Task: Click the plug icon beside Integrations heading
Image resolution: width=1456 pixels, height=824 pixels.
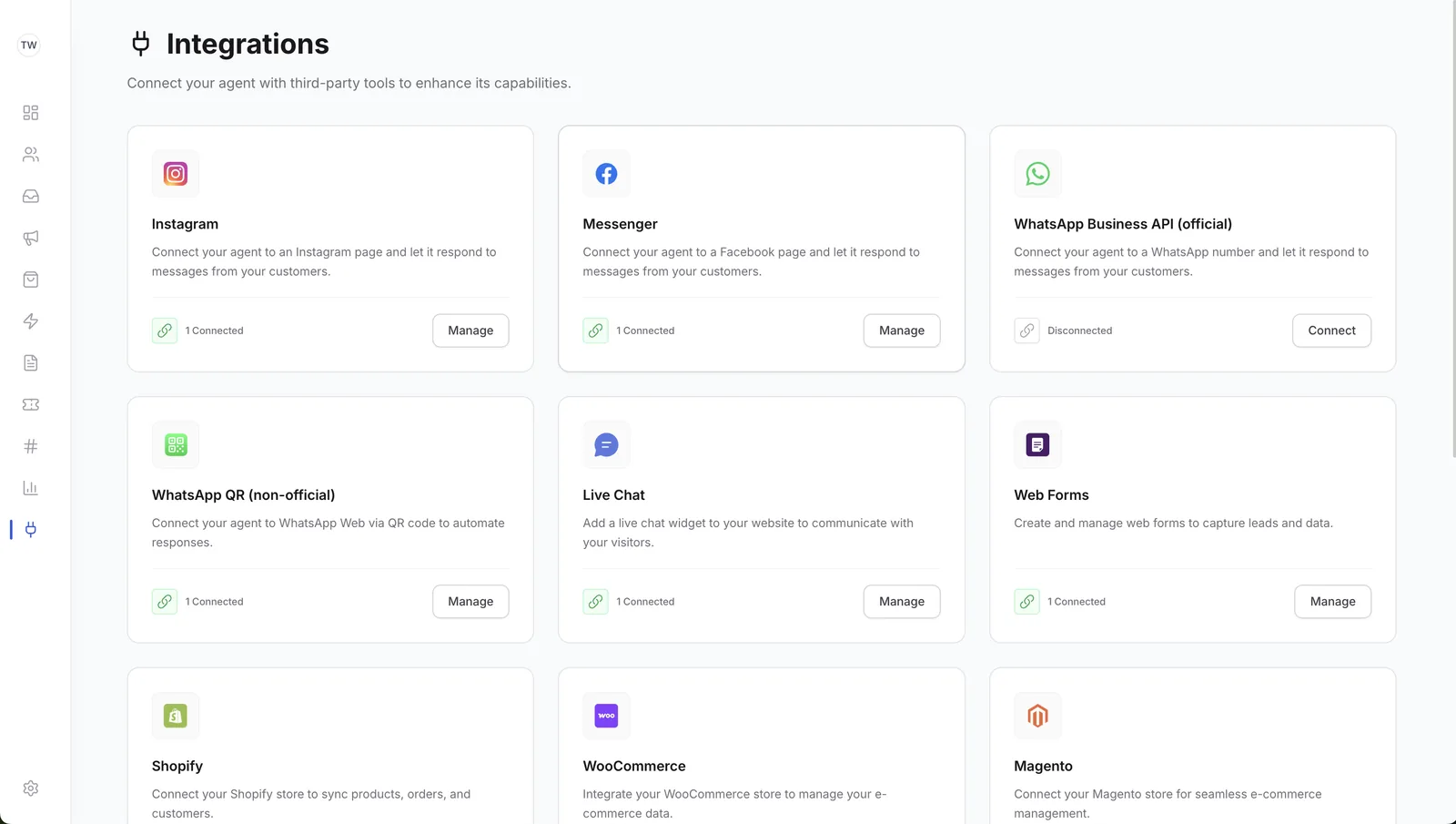Action: click(140, 43)
